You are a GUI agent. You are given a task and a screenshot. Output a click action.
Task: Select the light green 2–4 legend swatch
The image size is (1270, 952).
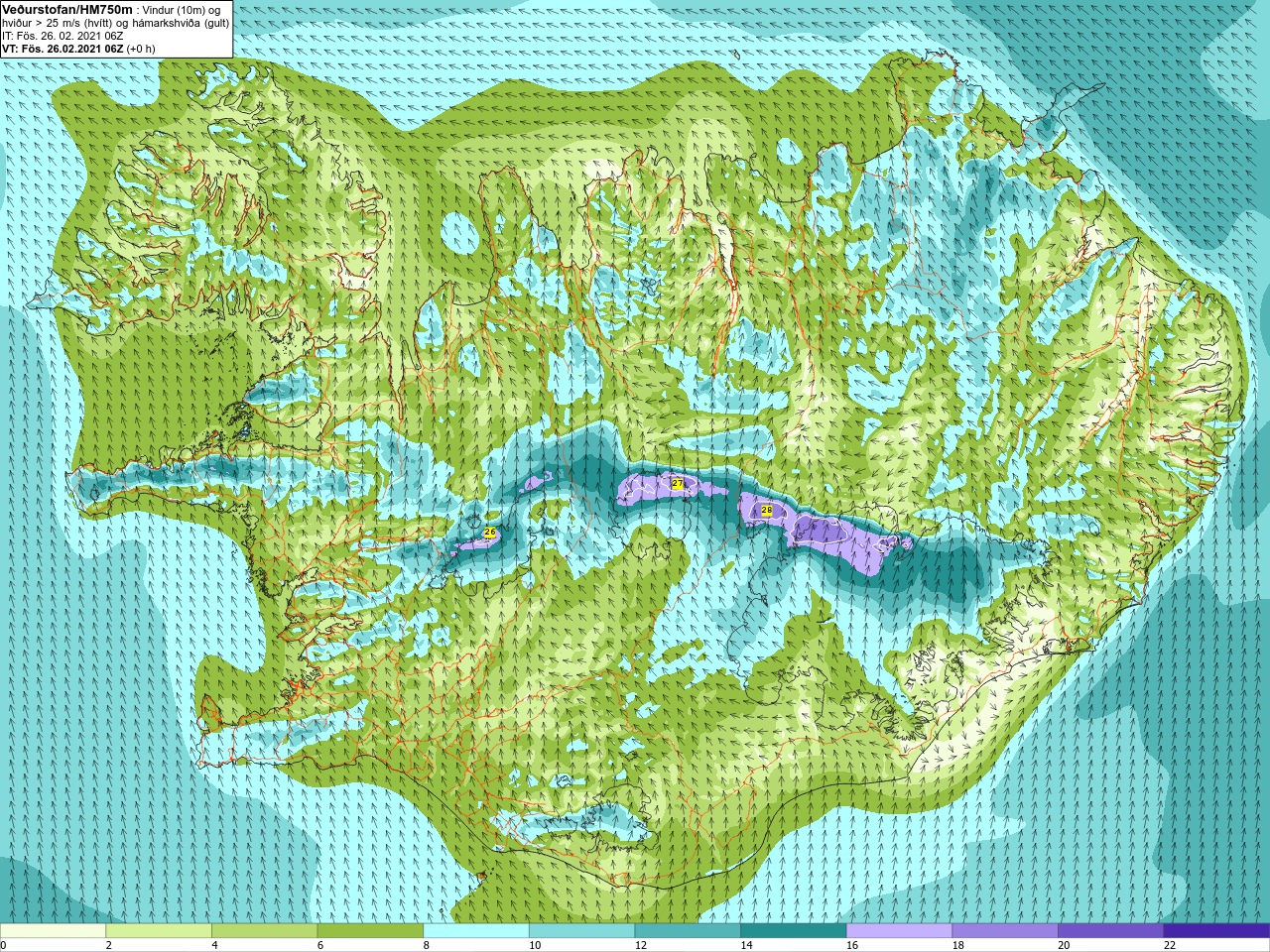(x=159, y=931)
